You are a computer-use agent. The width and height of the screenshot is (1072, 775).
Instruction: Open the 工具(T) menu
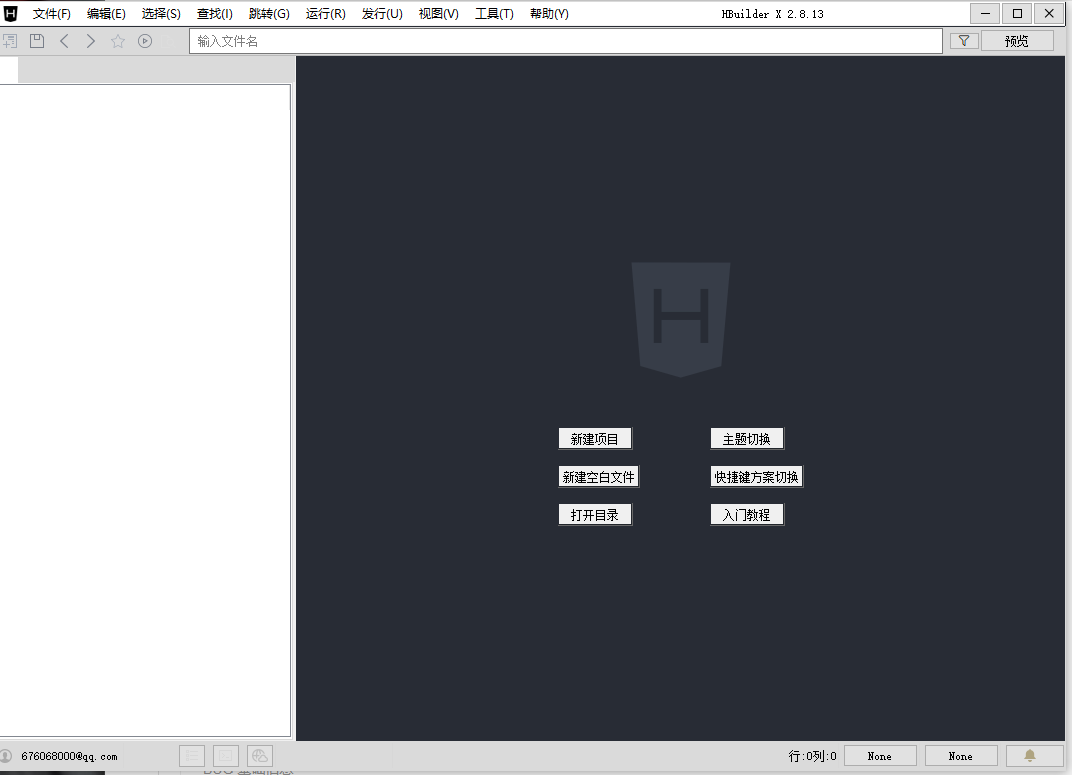point(494,14)
